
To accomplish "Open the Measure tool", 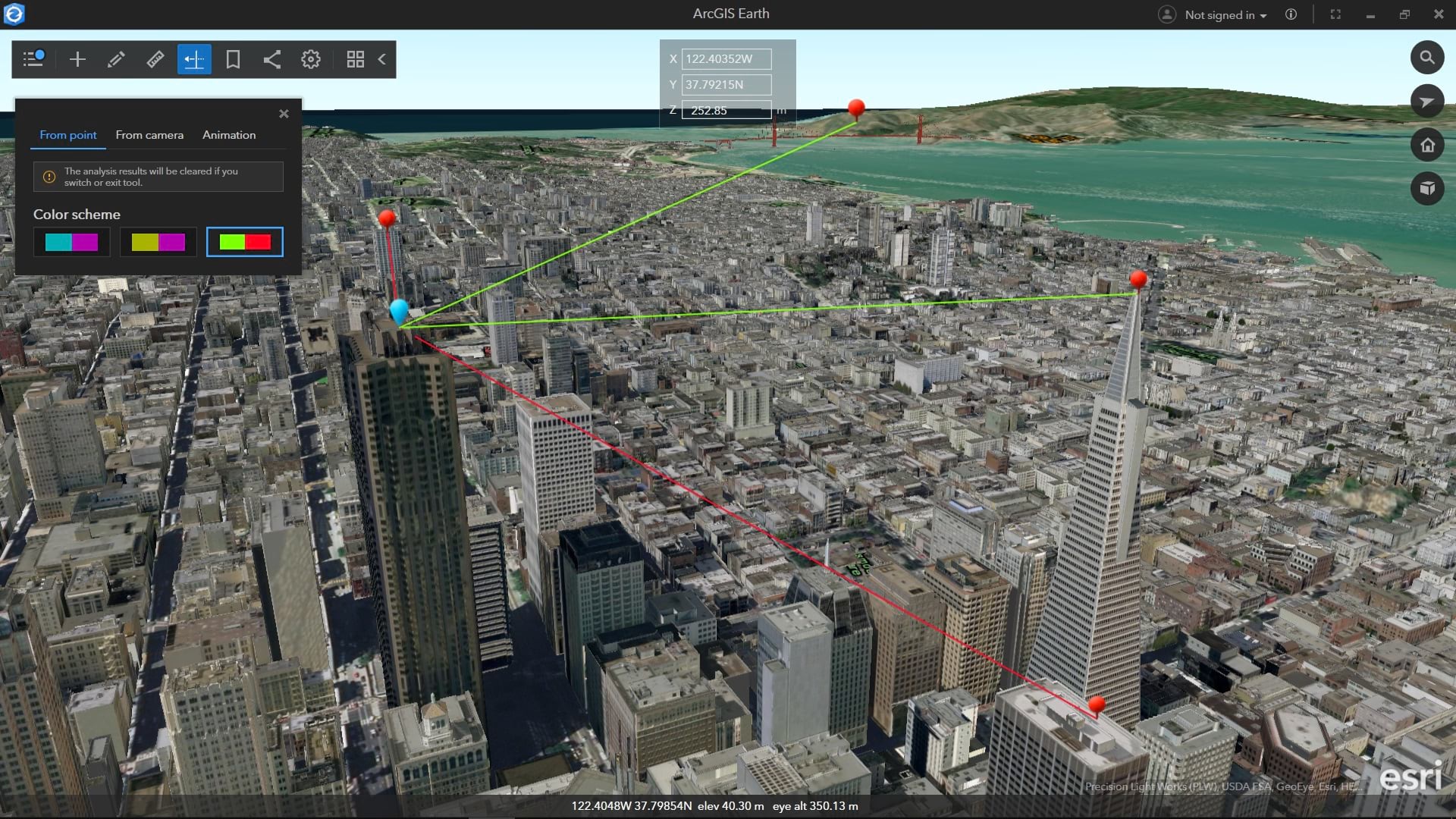I will click(155, 59).
